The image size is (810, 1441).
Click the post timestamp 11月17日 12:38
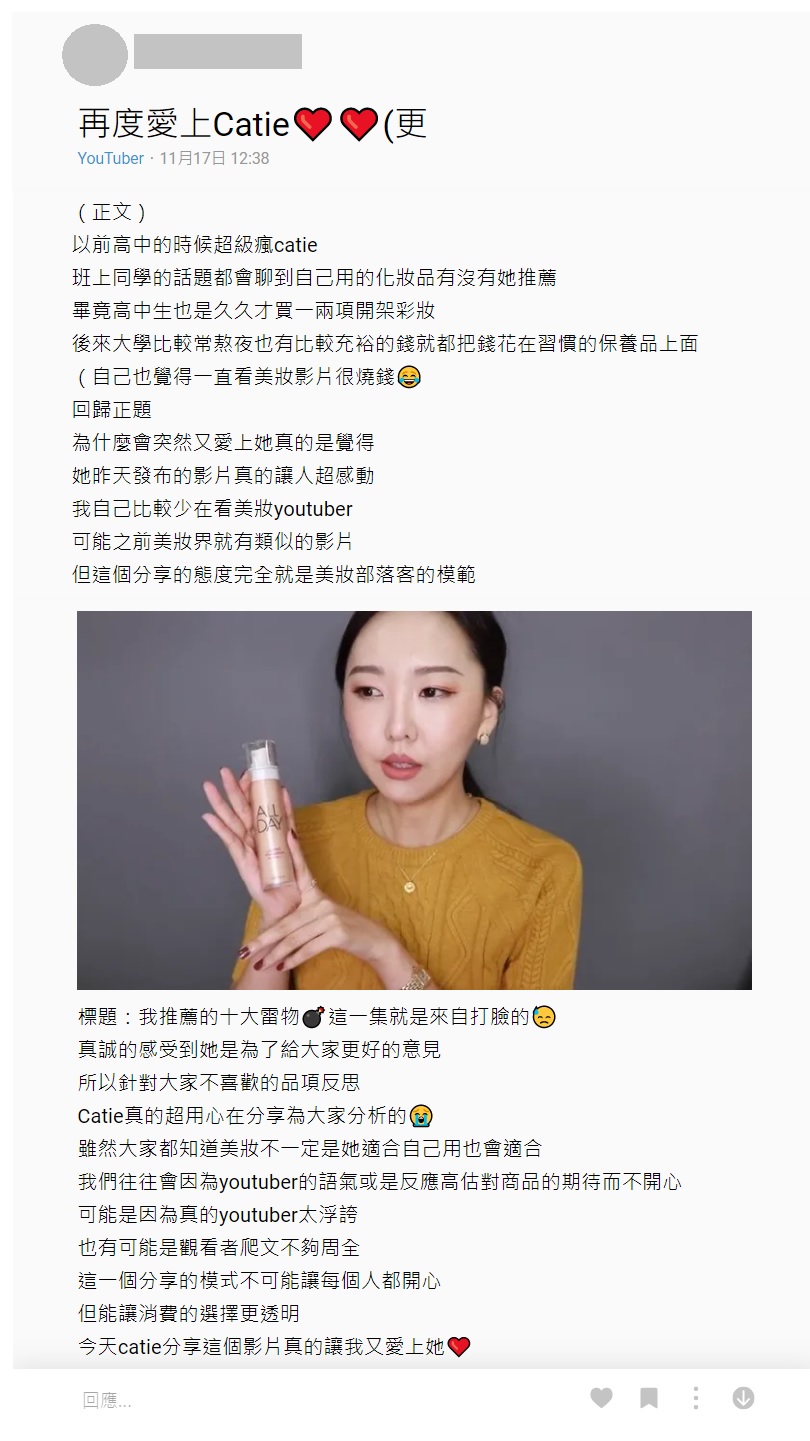(x=214, y=158)
